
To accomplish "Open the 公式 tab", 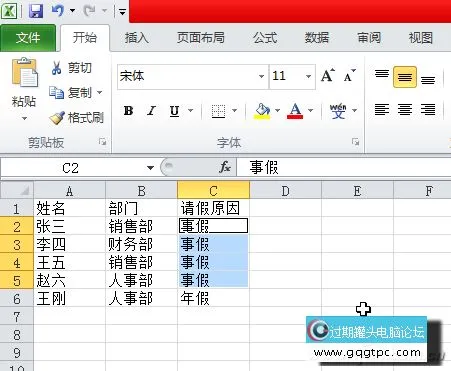I will [x=265, y=38].
